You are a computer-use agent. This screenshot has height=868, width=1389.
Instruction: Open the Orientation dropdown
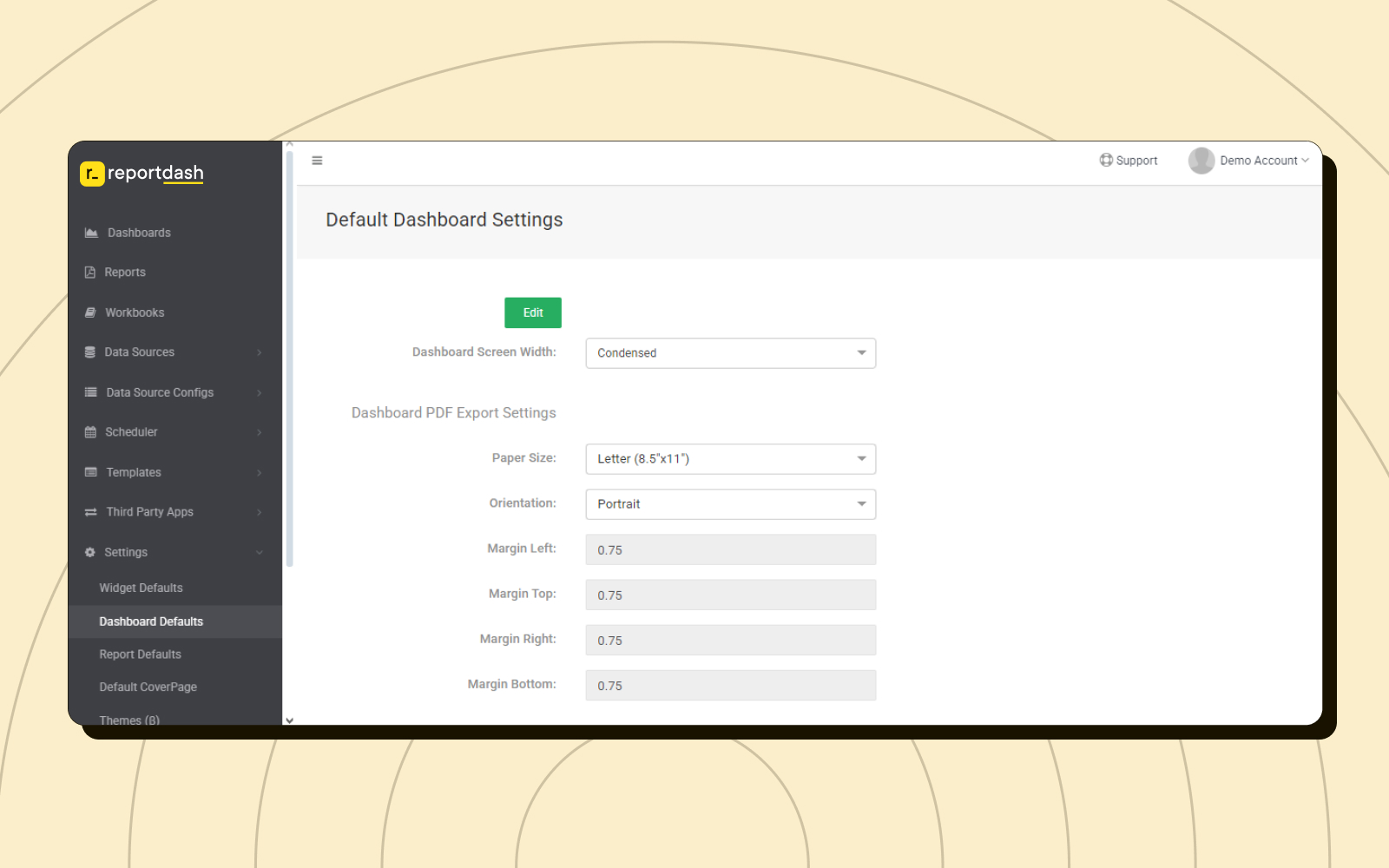point(731,504)
